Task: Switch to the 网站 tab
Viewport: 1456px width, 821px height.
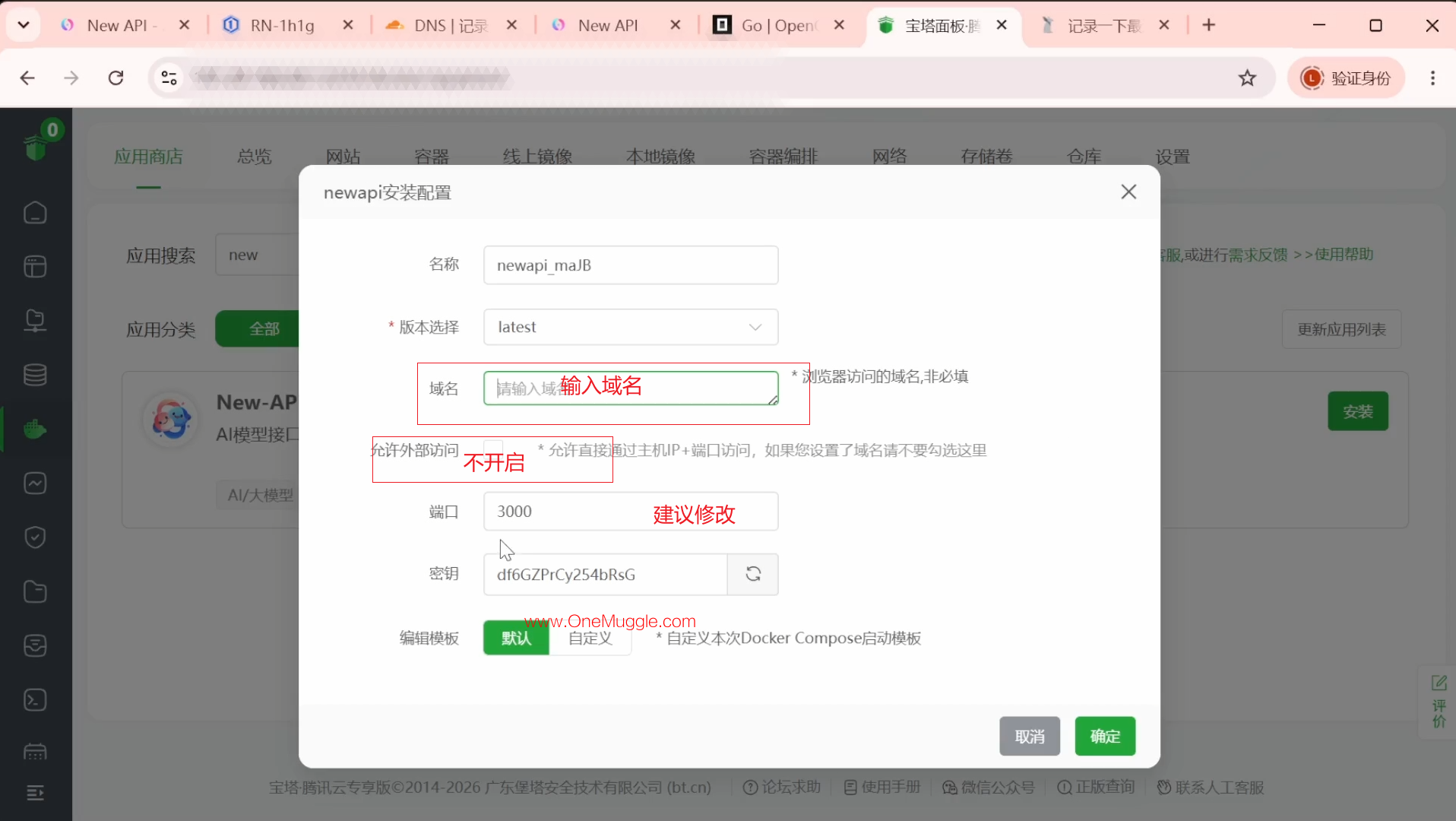Action: pos(343,157)
